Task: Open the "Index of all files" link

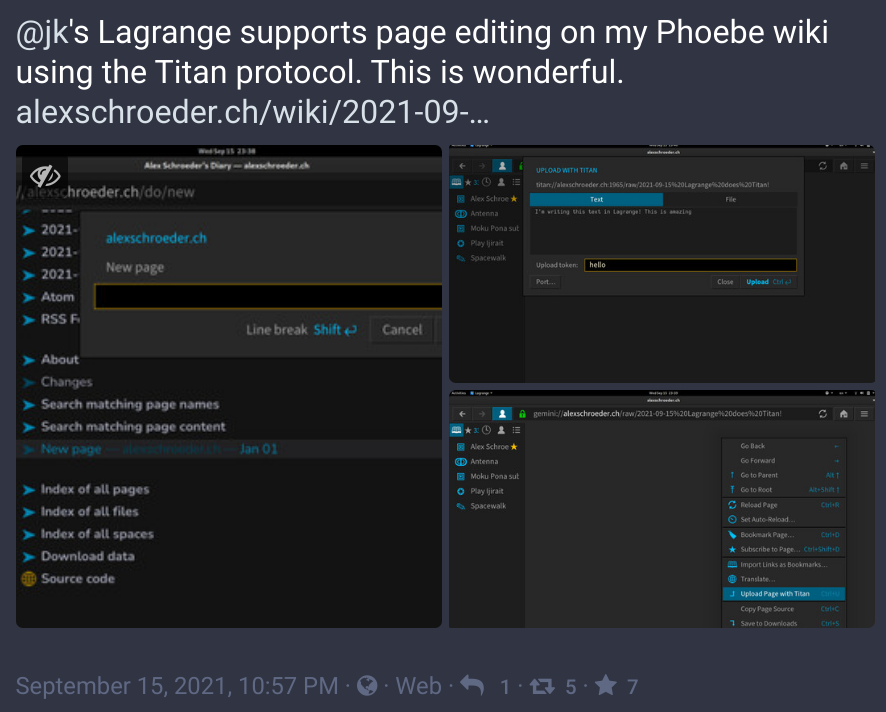Action: point(89,511)
